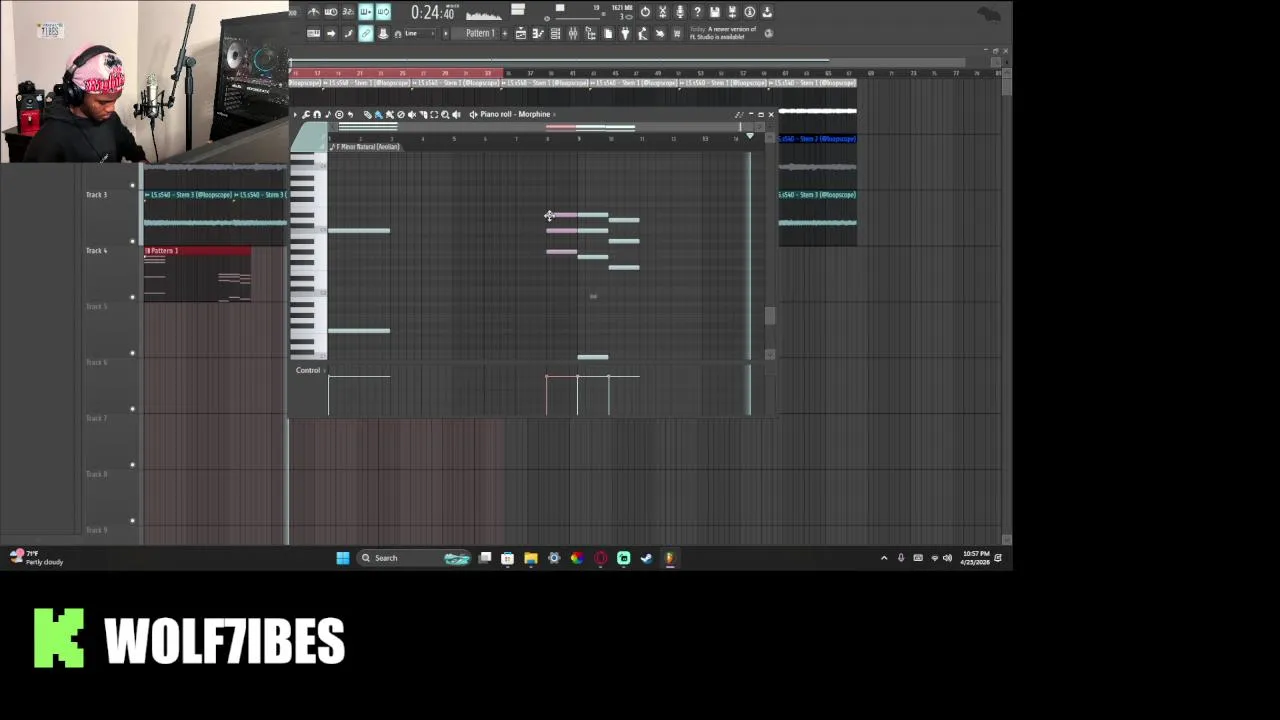Toggle blend recording overdub
The image size is (1280, 720).
(366, 12)
